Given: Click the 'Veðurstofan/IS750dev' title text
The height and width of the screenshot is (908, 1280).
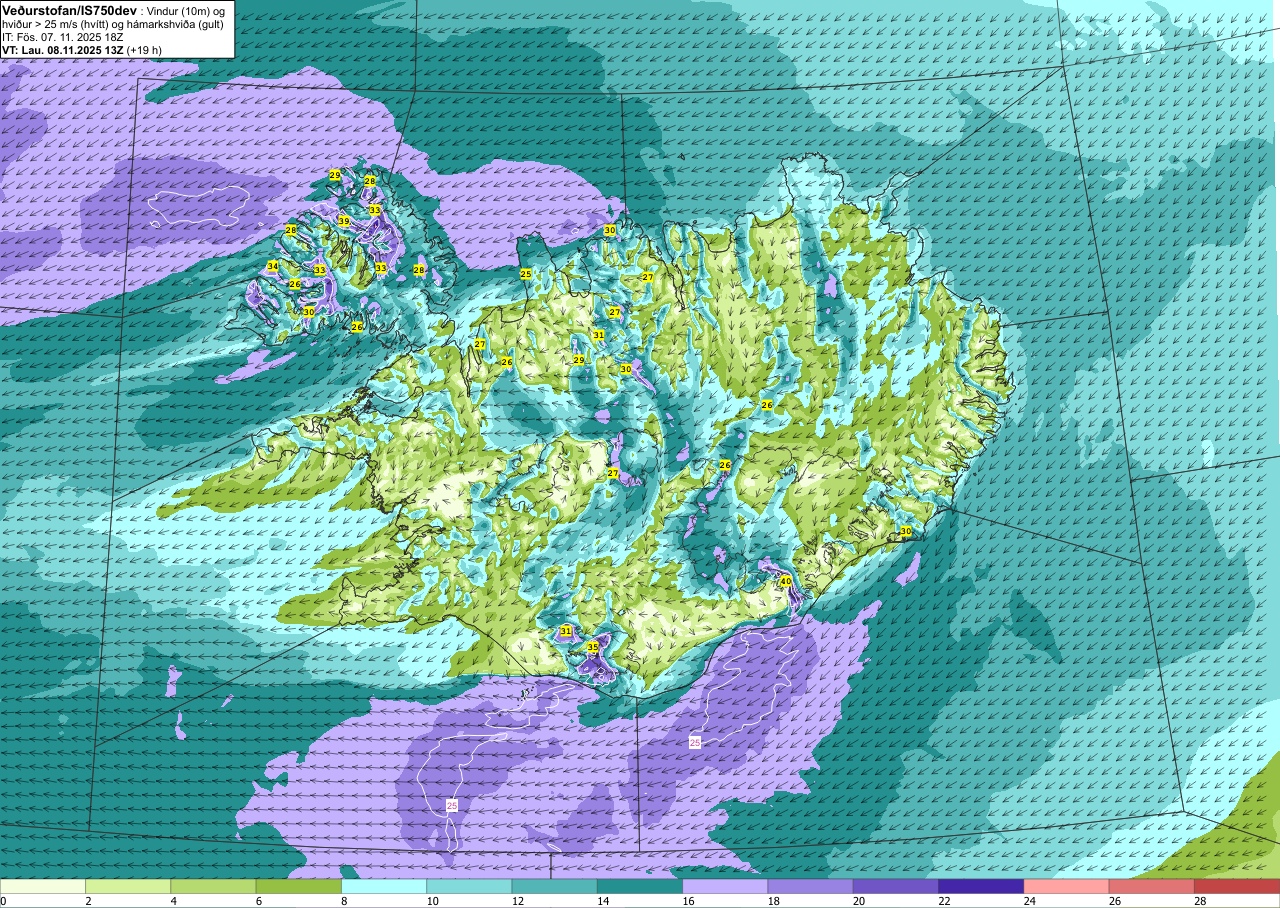Looking at the screenshot, I should [x=69, y=9].
